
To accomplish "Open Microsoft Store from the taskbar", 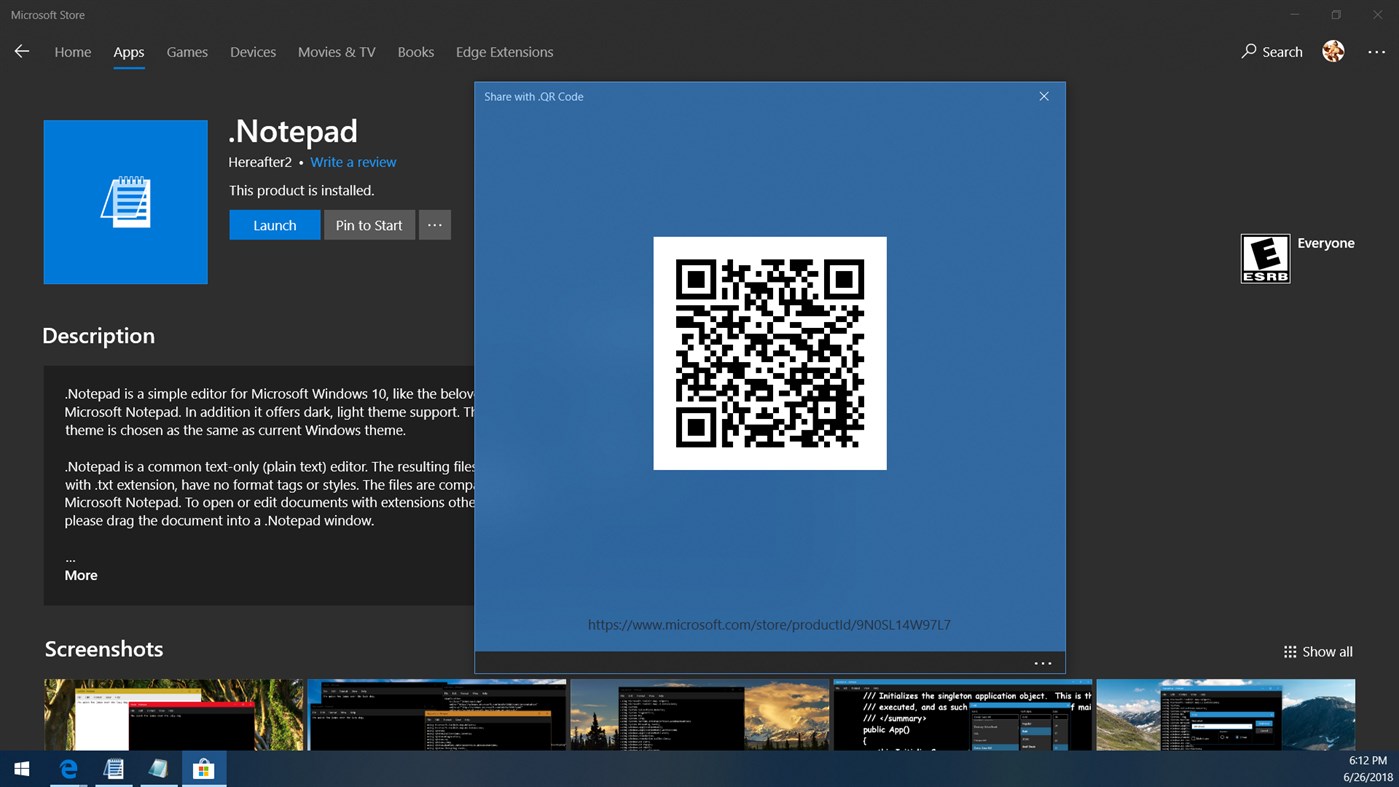I will (x=203, y=768).
